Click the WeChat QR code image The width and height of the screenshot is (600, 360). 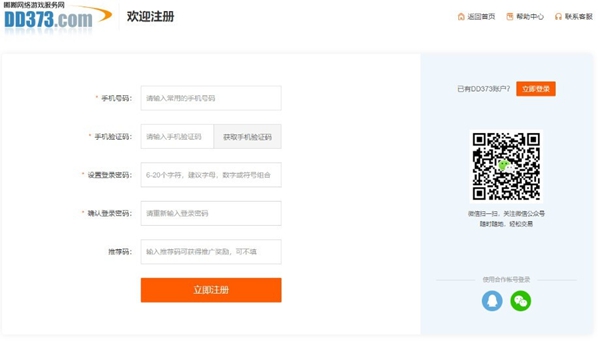click(x=506, y=166)
